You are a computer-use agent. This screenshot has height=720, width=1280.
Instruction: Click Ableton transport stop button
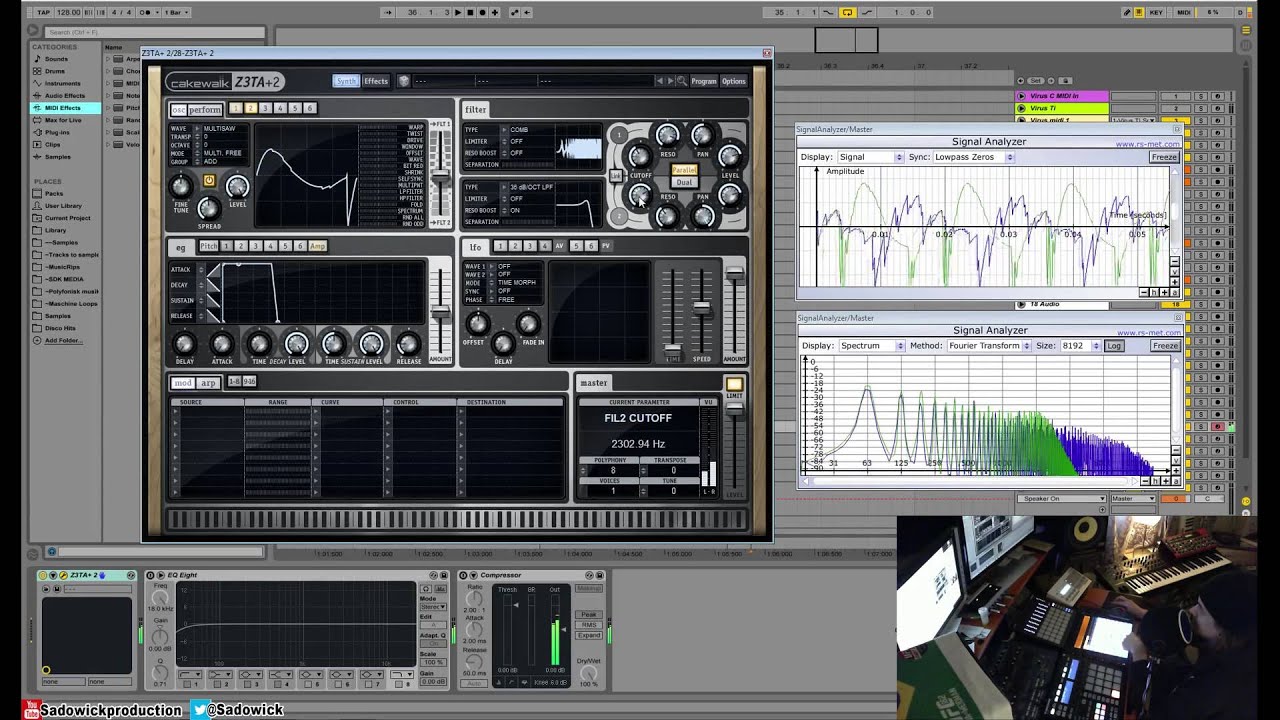[x=471, y=12]
